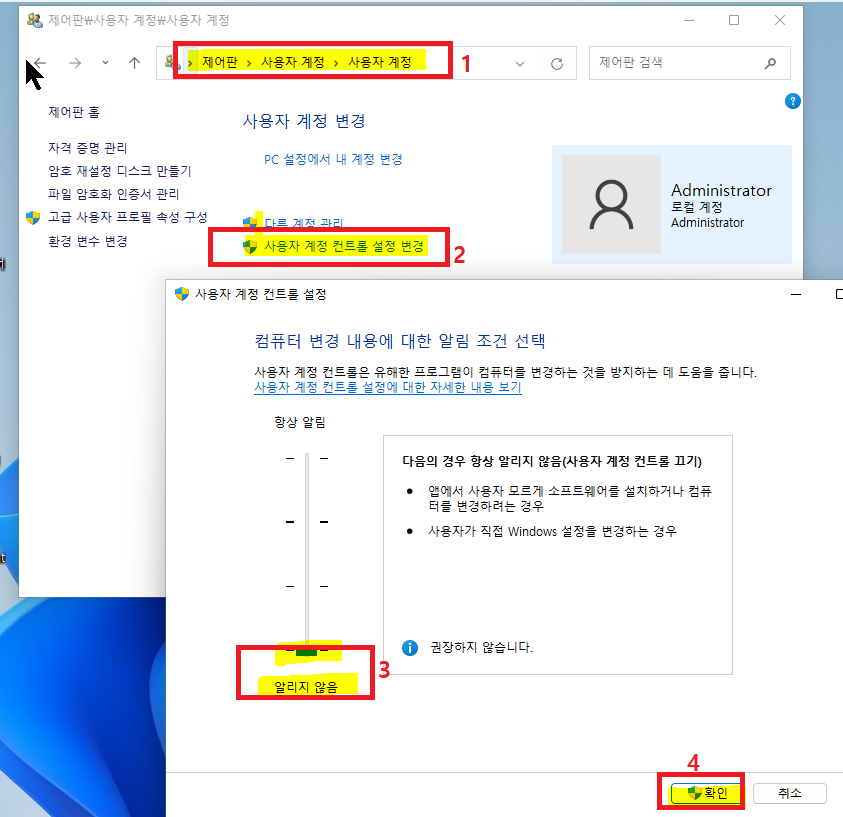Screen dimensions: 843x817
Task: Set UAC slider to second tick level
Action: pyautogui.click(x=307, y=522)
